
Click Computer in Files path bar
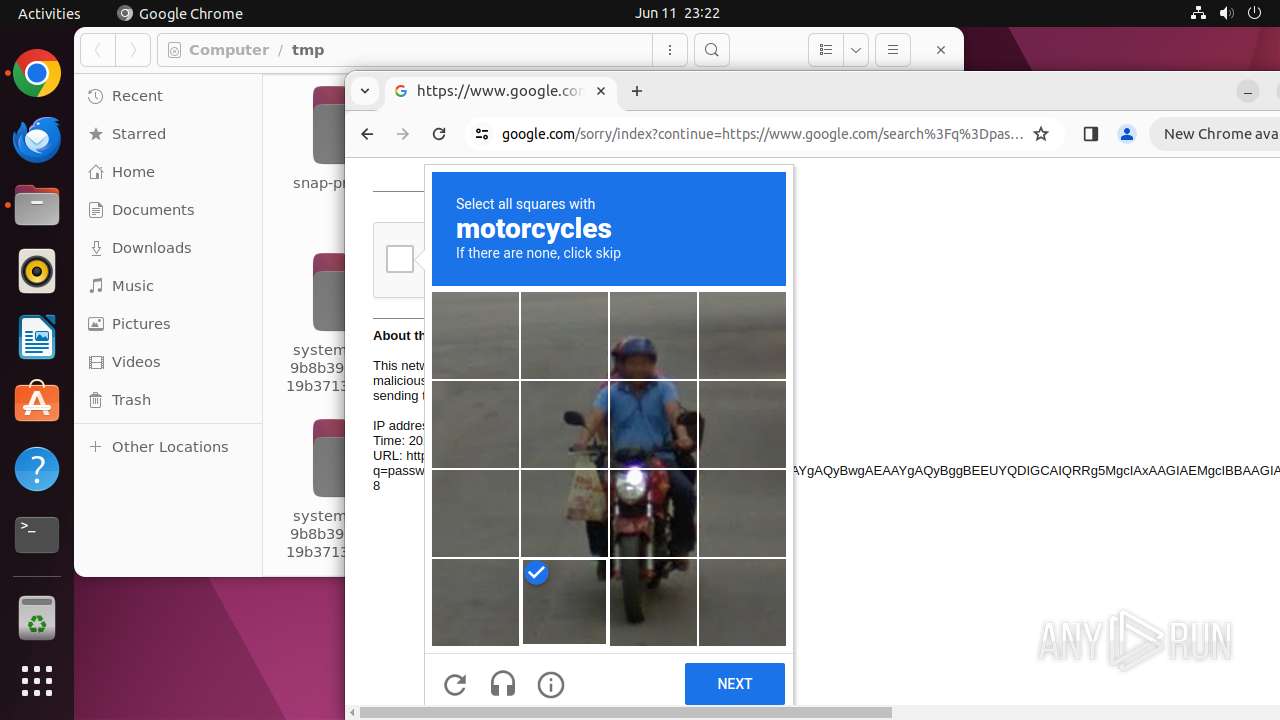click(229, 50)
